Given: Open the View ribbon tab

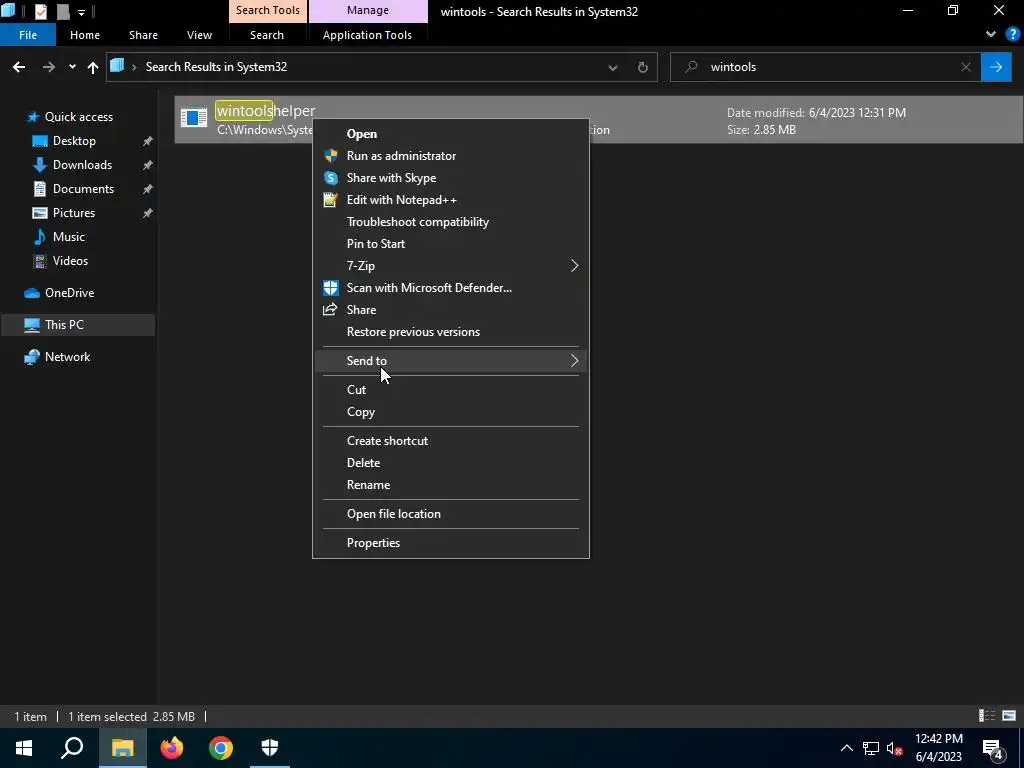Looking at the screenshot, I should coord(199,35).
